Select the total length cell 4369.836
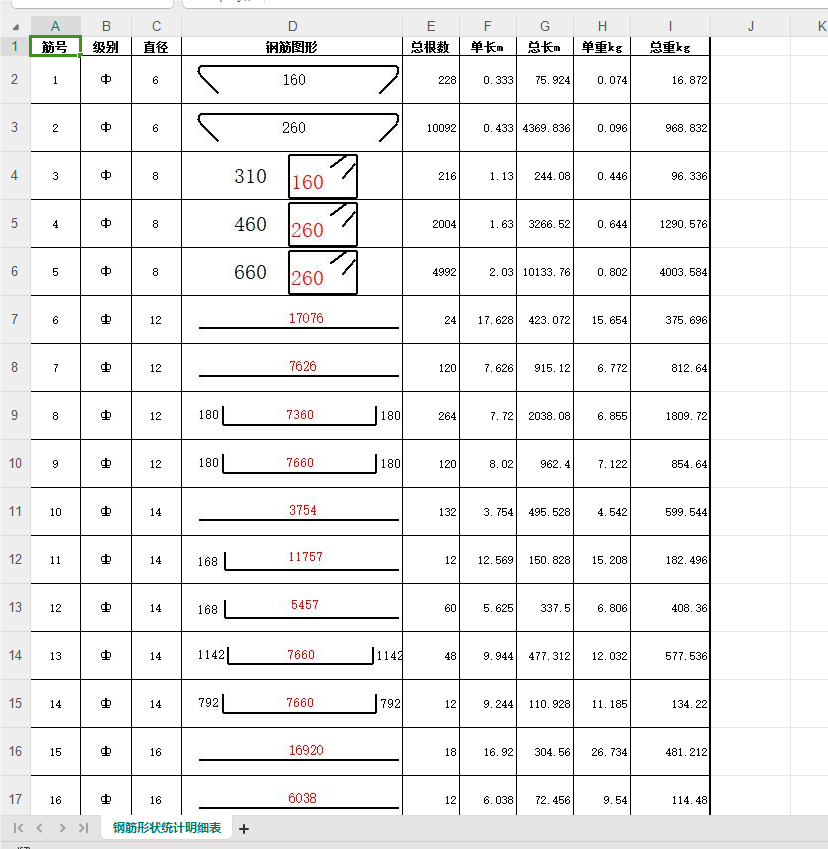 coord(545,128)
